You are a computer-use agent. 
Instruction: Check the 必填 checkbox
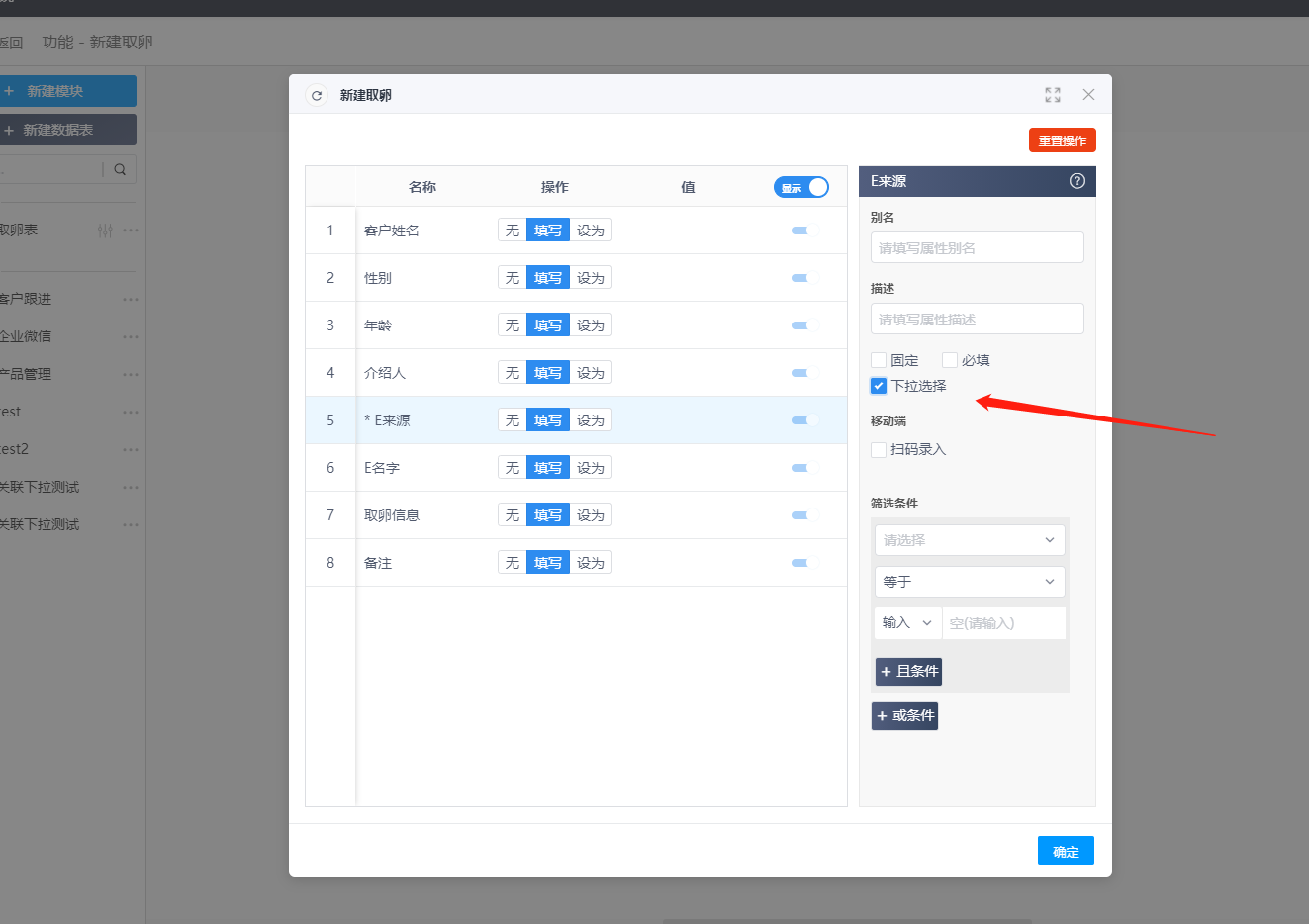pyautogui.click(x=950, y=360)
